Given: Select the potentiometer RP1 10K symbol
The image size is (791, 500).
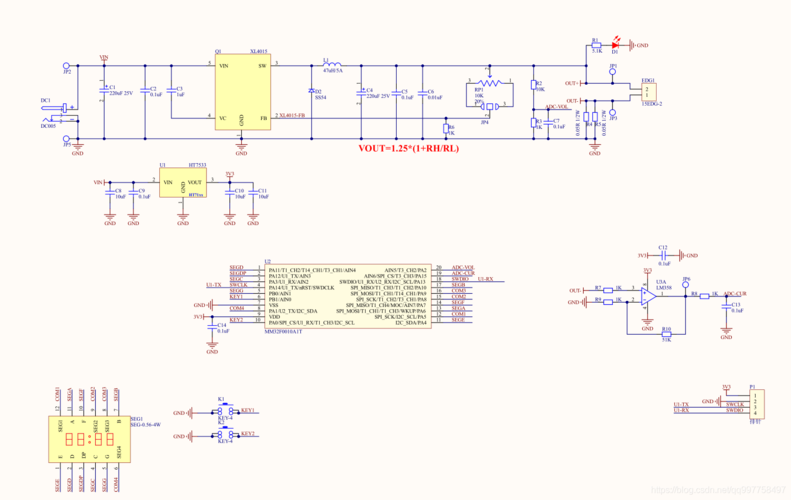Looking at the screenshot, I should tap(490, 82).
